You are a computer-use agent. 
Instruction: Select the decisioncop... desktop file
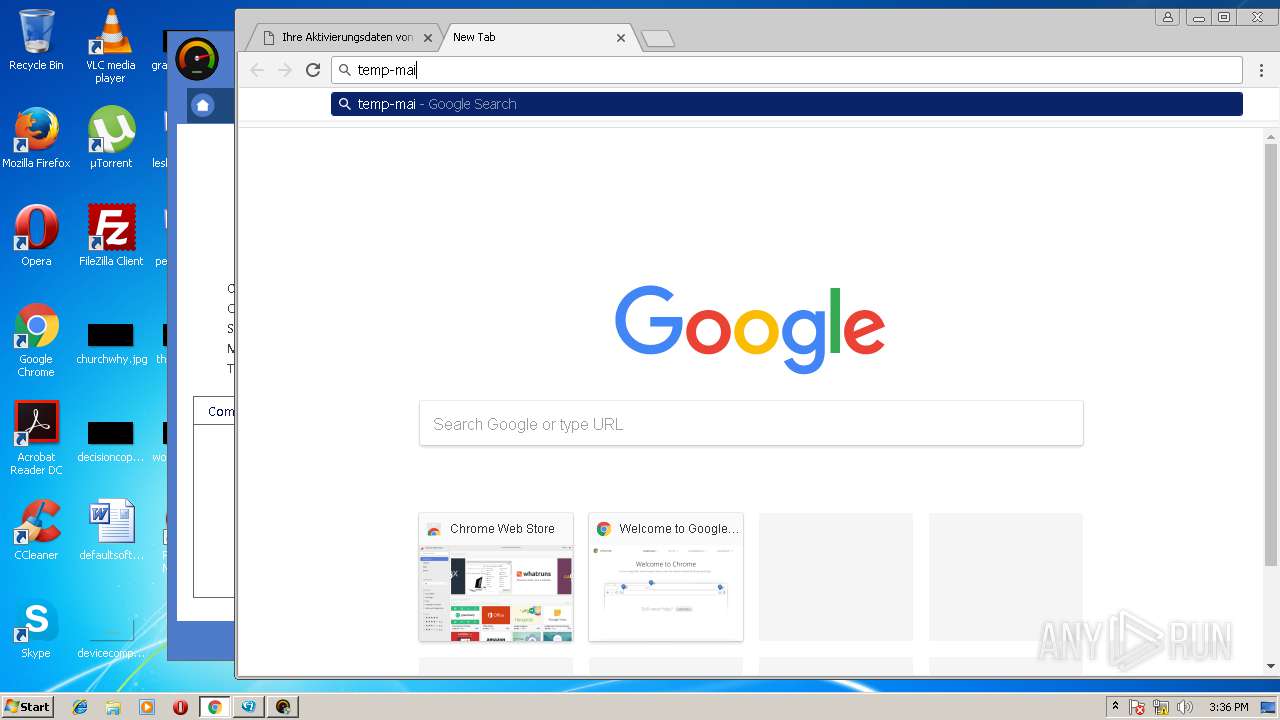tap(110, 441)
